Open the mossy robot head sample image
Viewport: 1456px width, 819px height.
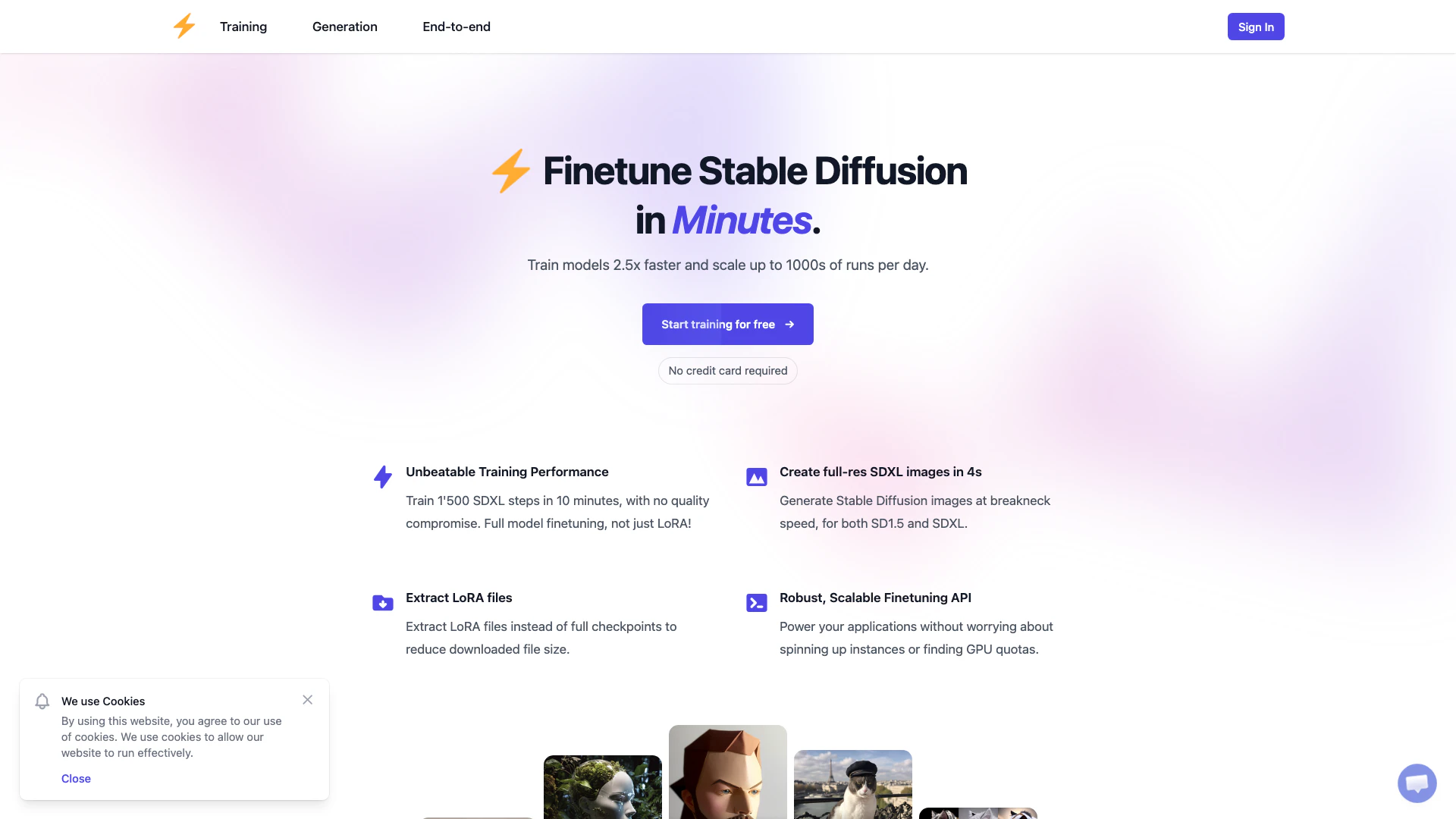pyautogui.click(x=602, y=787)
